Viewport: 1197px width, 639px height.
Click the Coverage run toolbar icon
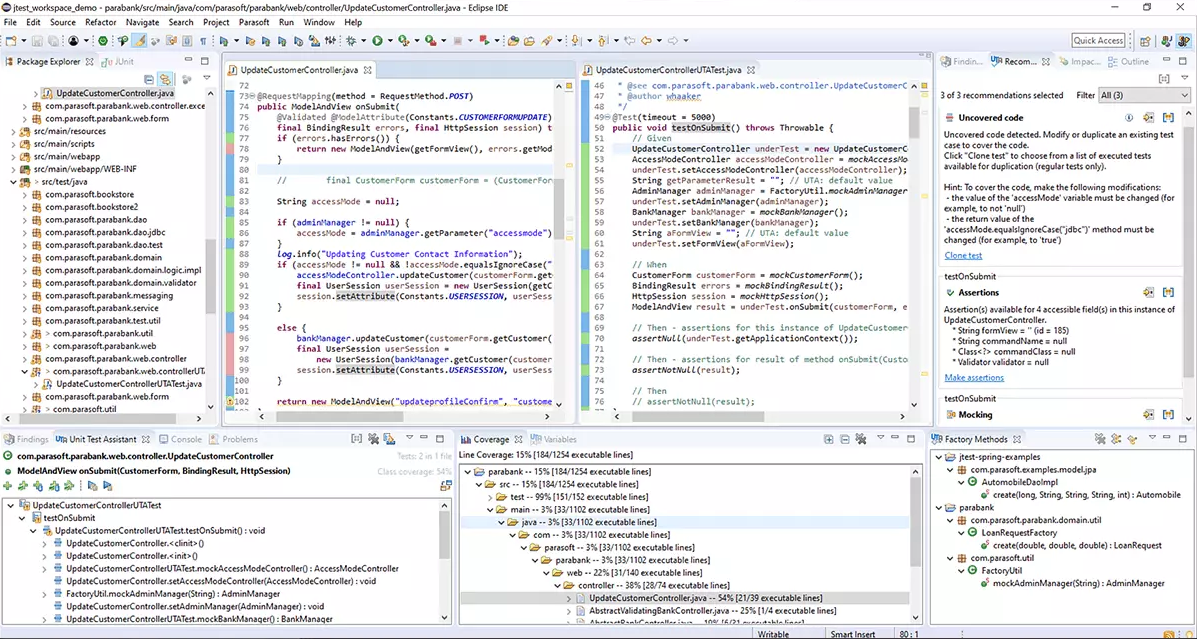point(403,40)
